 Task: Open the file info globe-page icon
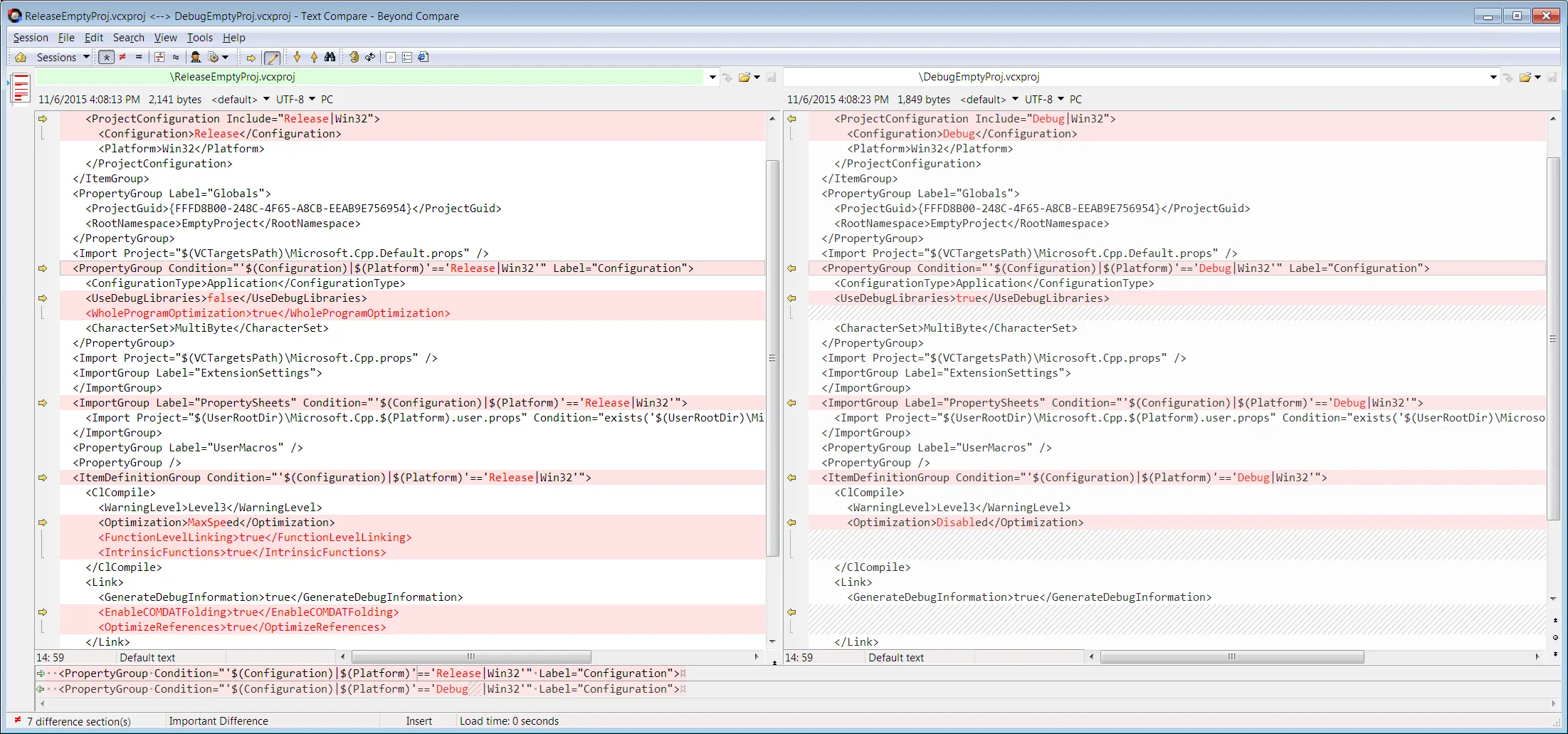(x=423, y=57)
